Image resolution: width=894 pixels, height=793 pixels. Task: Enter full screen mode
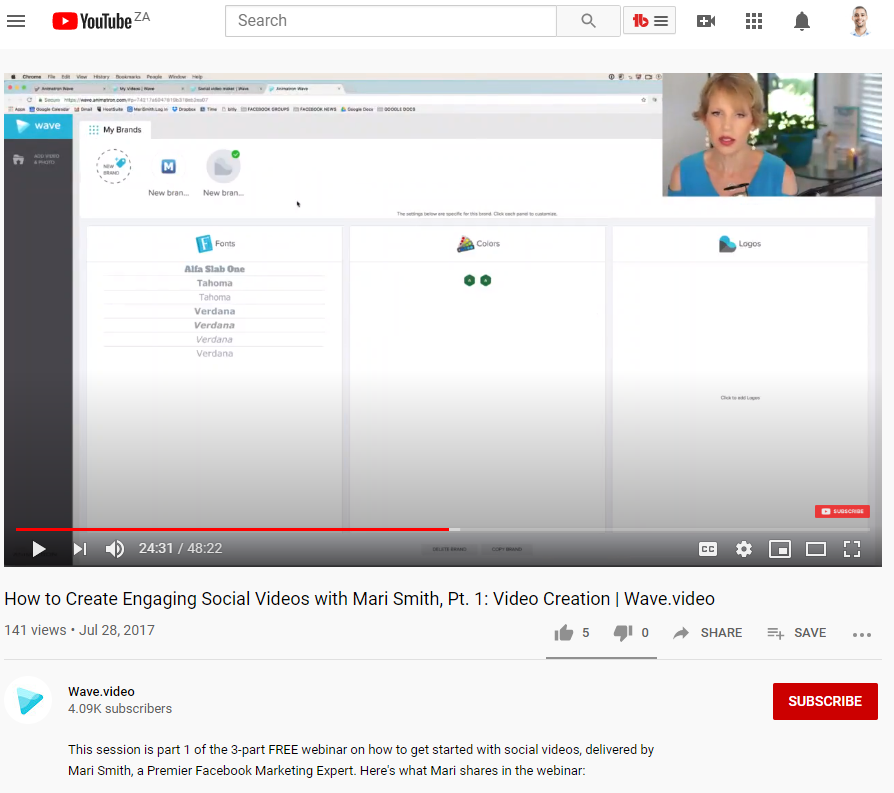pos(852,549)
